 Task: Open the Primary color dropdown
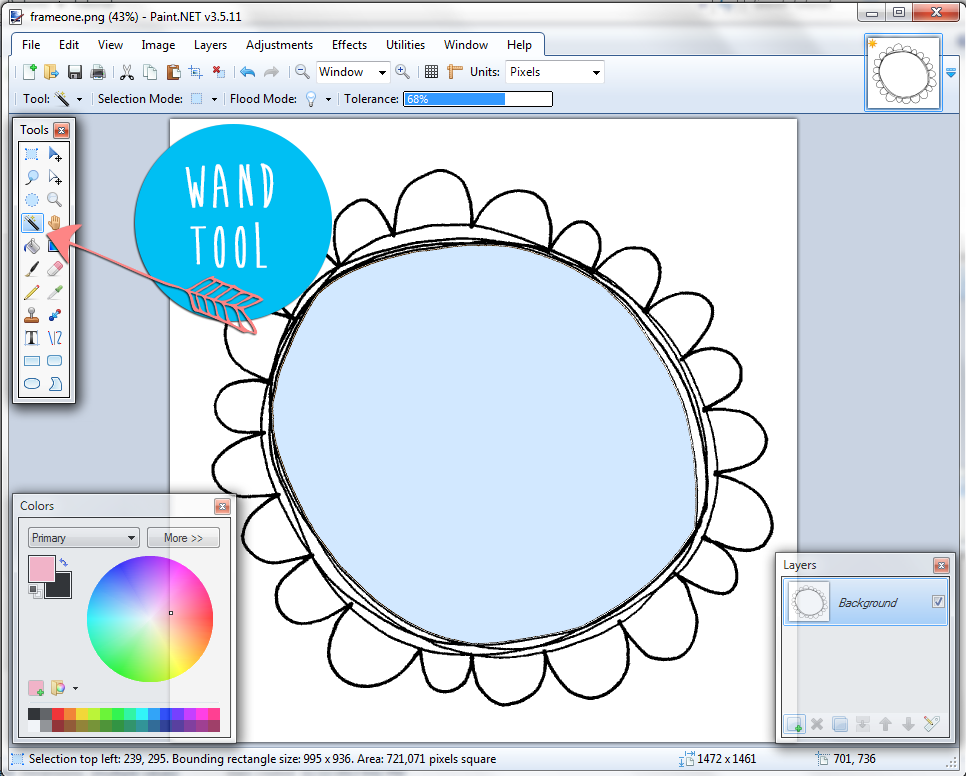coord(83,538)
